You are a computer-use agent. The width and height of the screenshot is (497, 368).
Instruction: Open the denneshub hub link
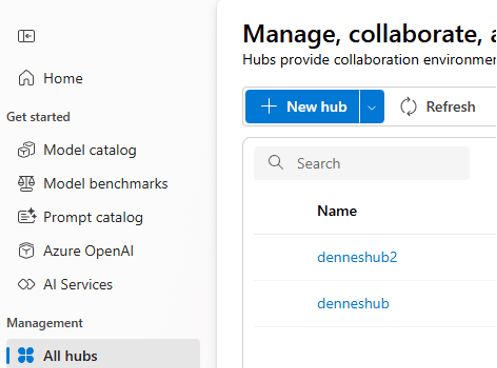pyautogui.click(x=353, y=303)
